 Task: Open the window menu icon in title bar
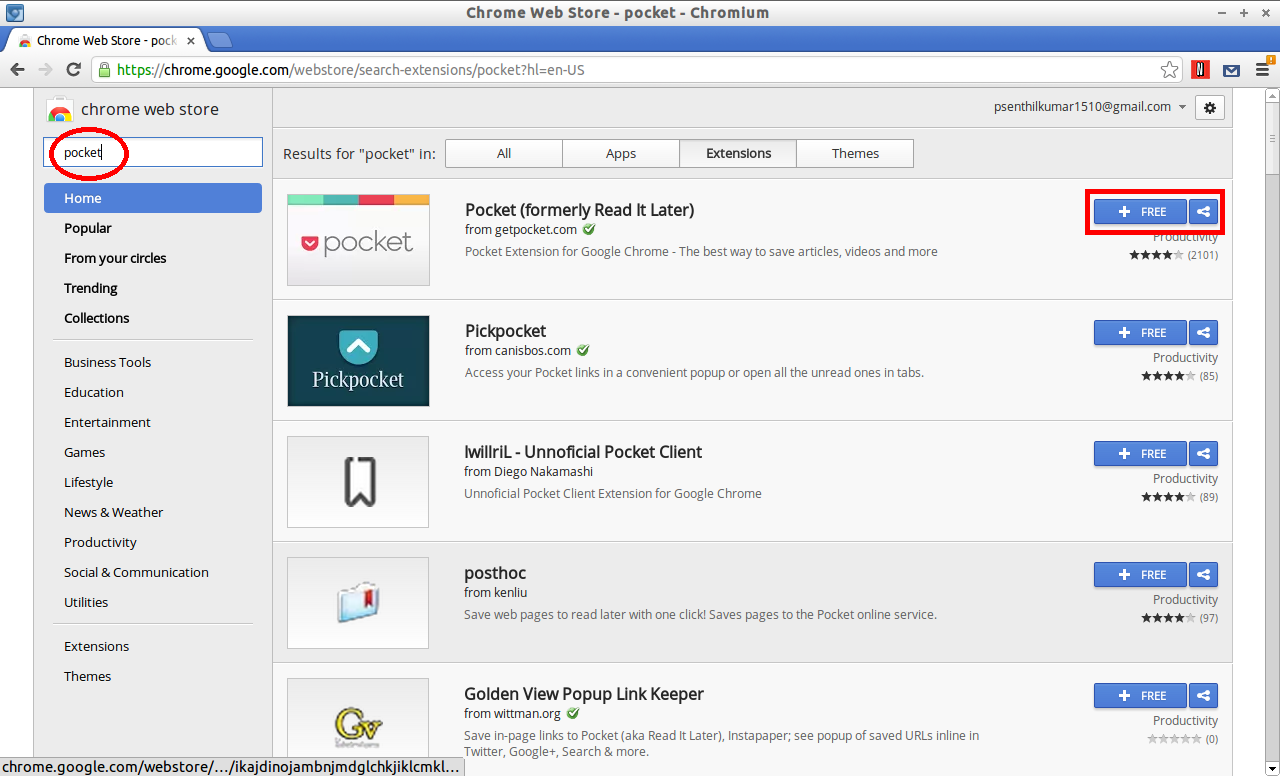click(15, 13)
